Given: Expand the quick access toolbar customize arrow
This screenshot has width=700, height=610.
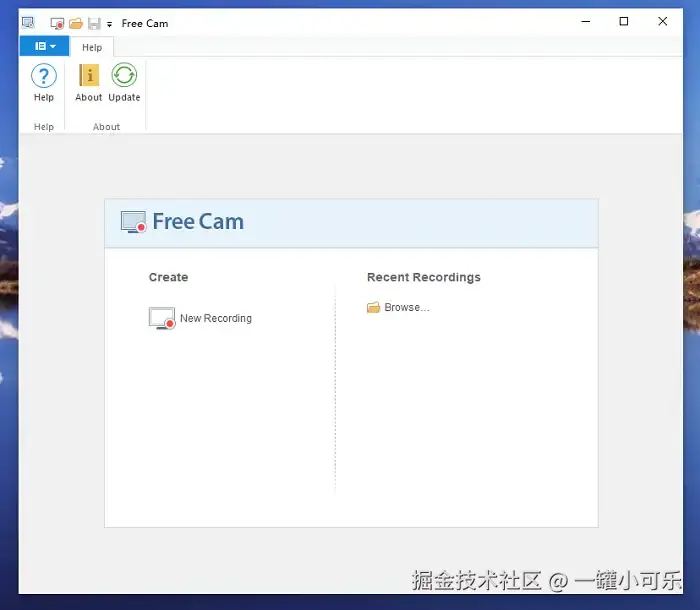Looking at the screenshot, I should (109, 24).
